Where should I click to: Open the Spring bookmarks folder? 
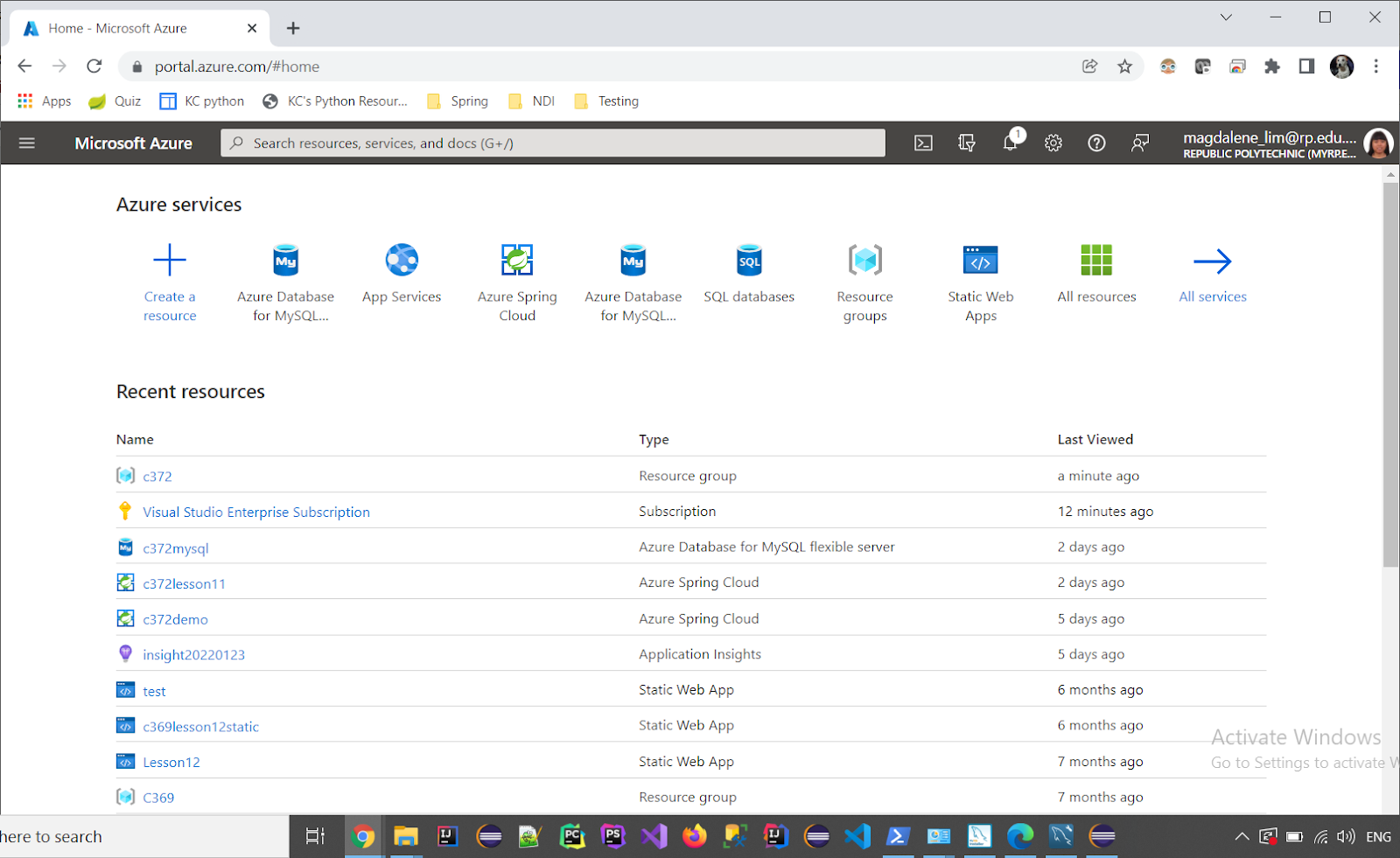point(456,101)
